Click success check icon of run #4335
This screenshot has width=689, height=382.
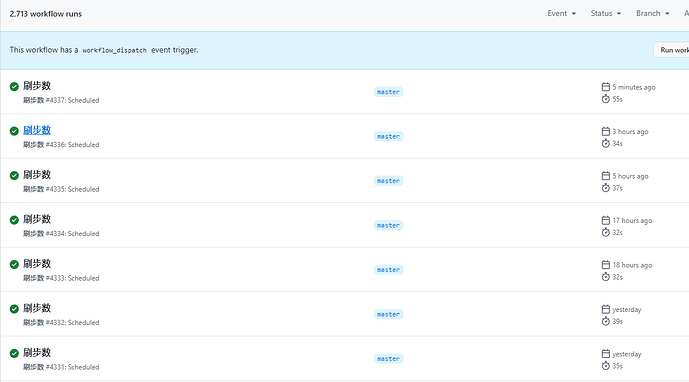[14, 175]
